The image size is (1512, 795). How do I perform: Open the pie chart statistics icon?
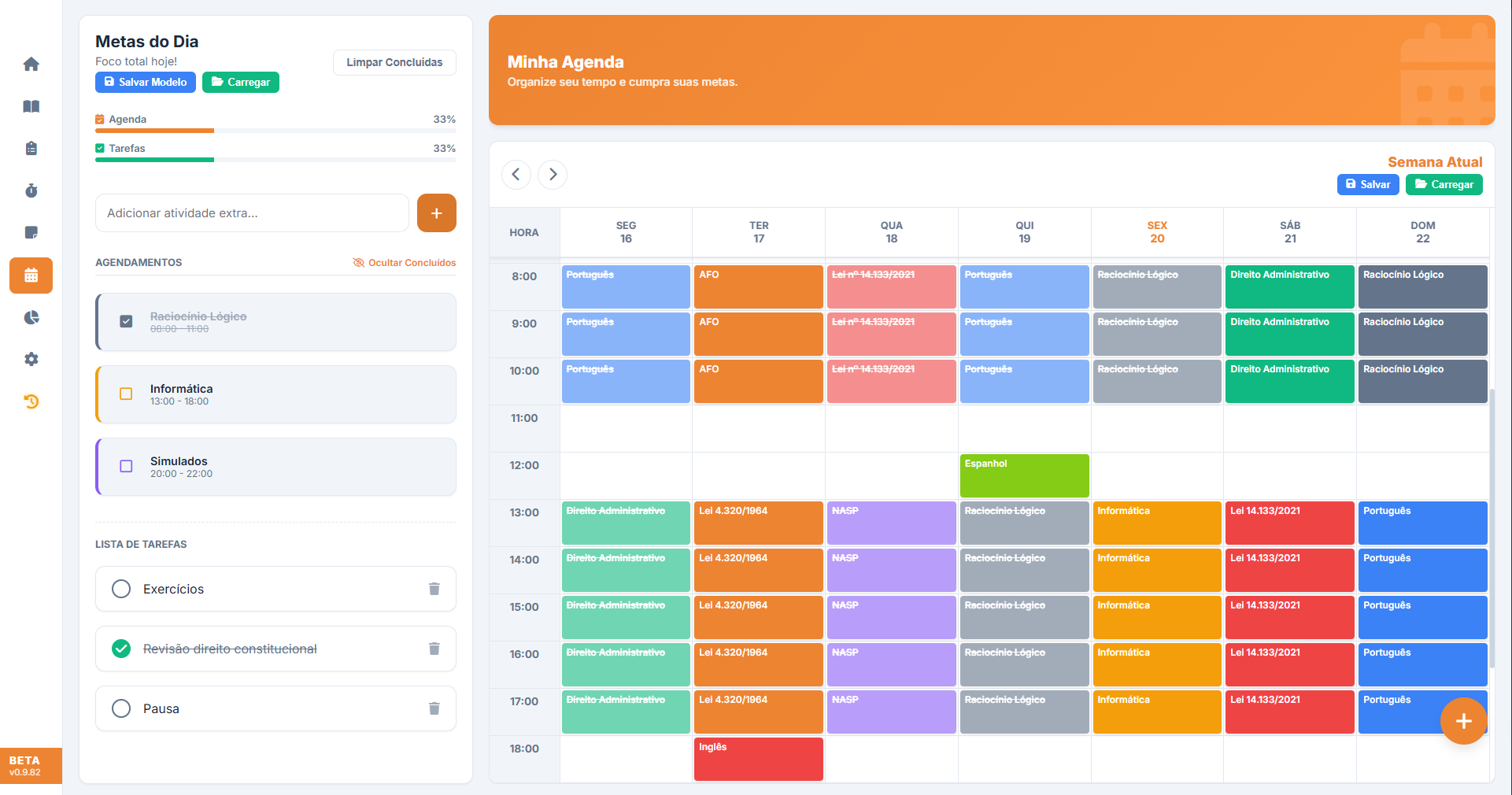31,317
